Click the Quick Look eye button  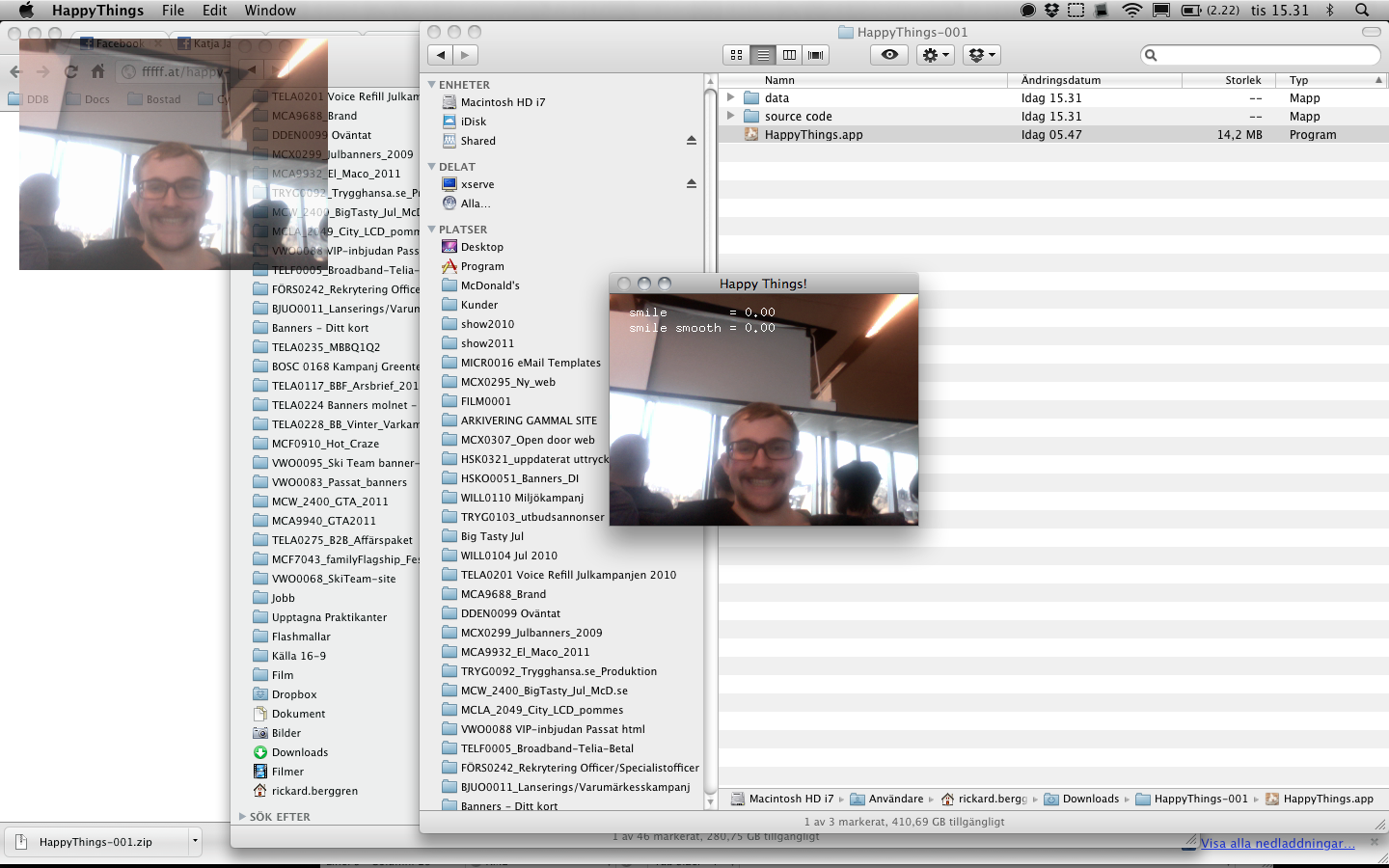[889, 55]
